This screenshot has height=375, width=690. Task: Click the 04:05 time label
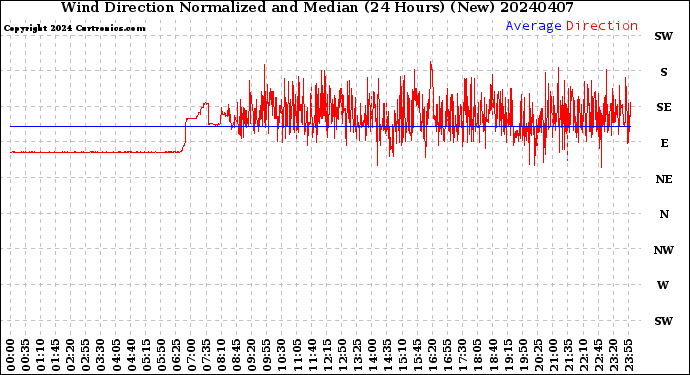pos(116,355)
